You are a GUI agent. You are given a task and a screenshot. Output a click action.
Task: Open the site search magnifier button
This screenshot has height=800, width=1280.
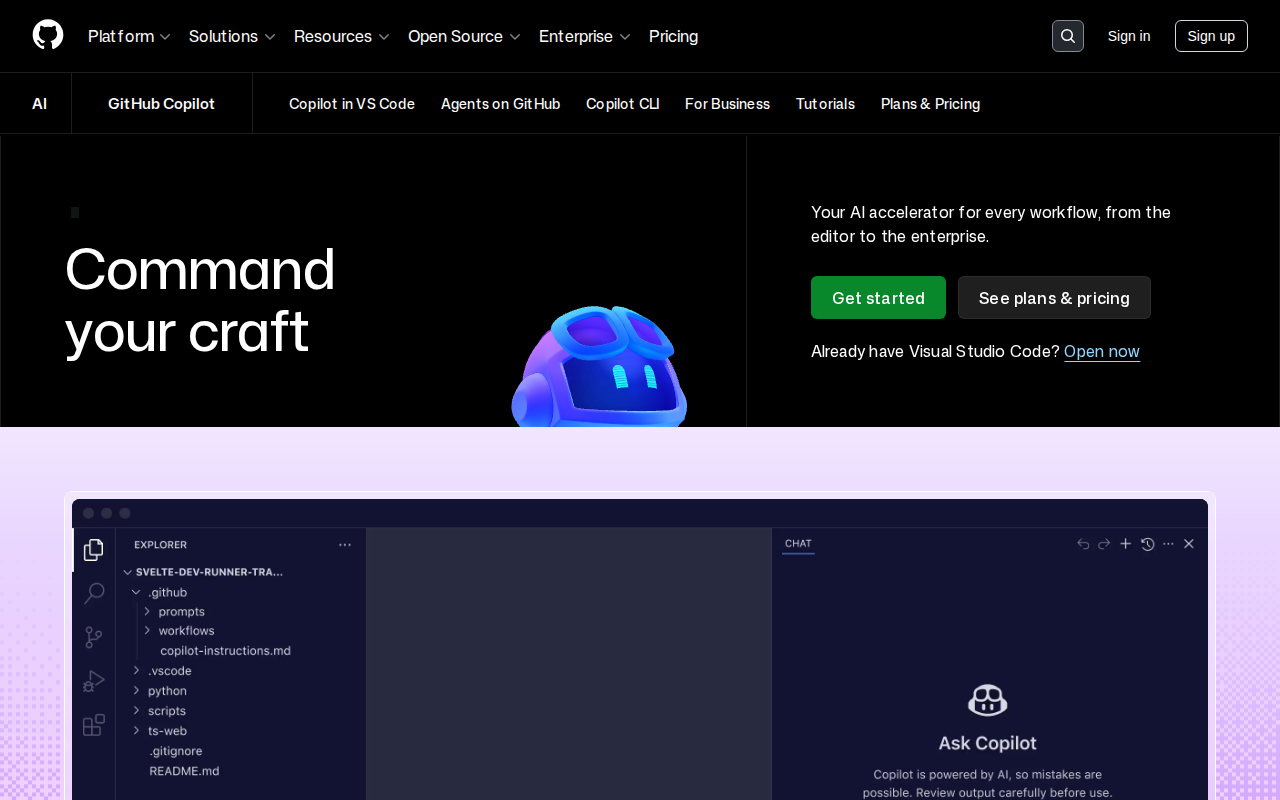pyautogui.click(x=1068, y=36)
